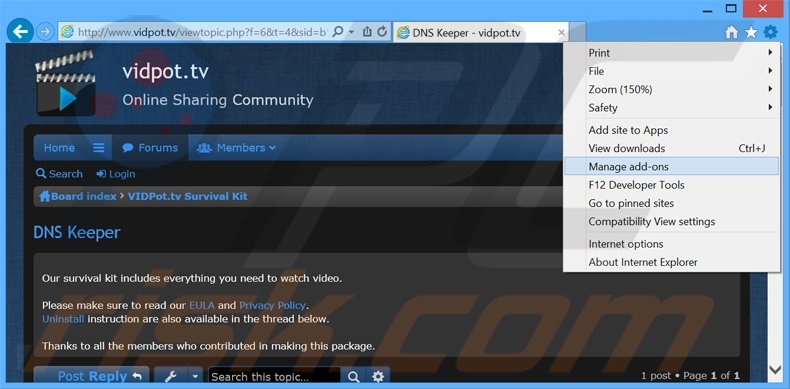Choose Add site to Apps
The image size is (790, 389).
(671, 130)
